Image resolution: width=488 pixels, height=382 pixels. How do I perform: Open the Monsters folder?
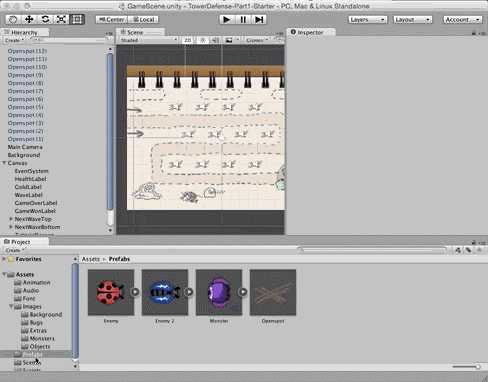38,338
